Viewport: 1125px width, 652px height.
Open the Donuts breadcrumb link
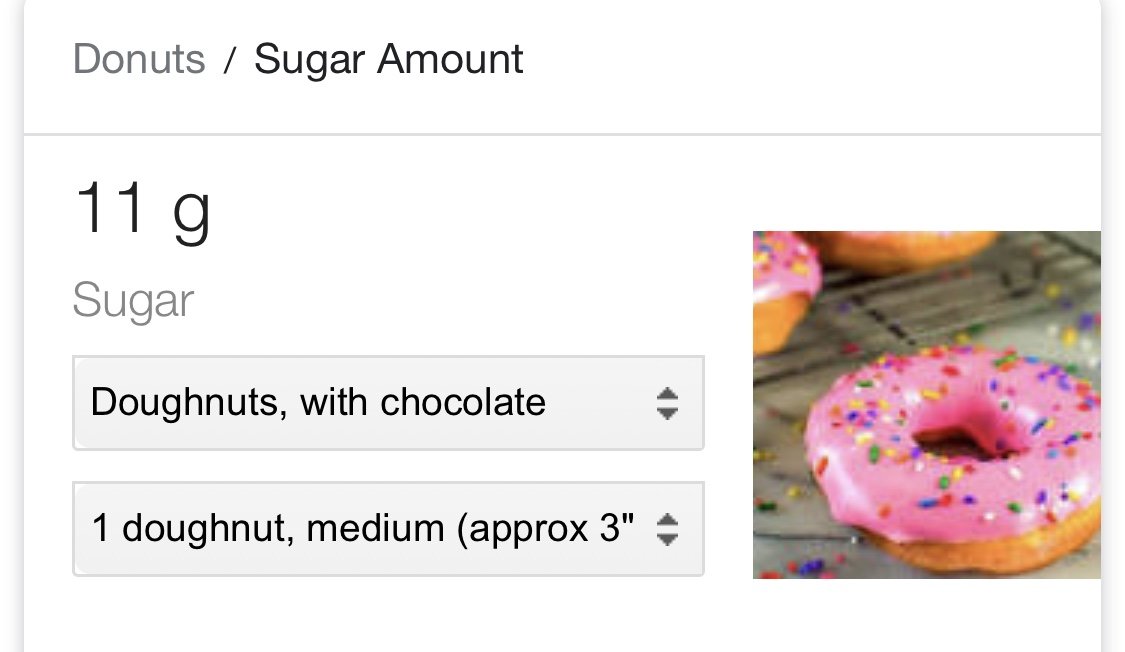pos(139,59)
